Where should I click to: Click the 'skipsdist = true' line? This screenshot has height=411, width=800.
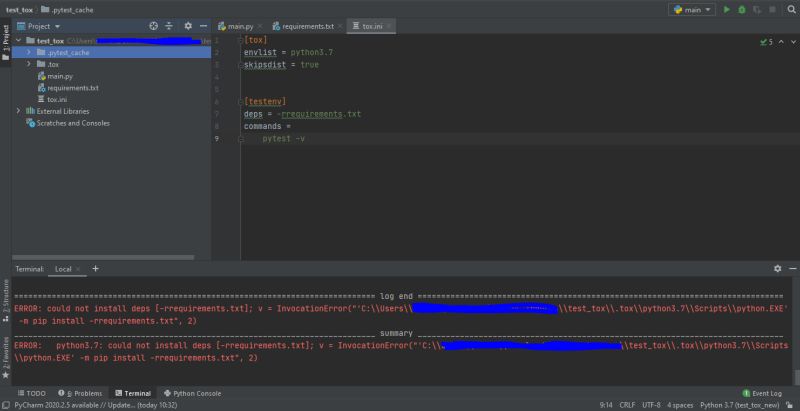click(281, 65)
